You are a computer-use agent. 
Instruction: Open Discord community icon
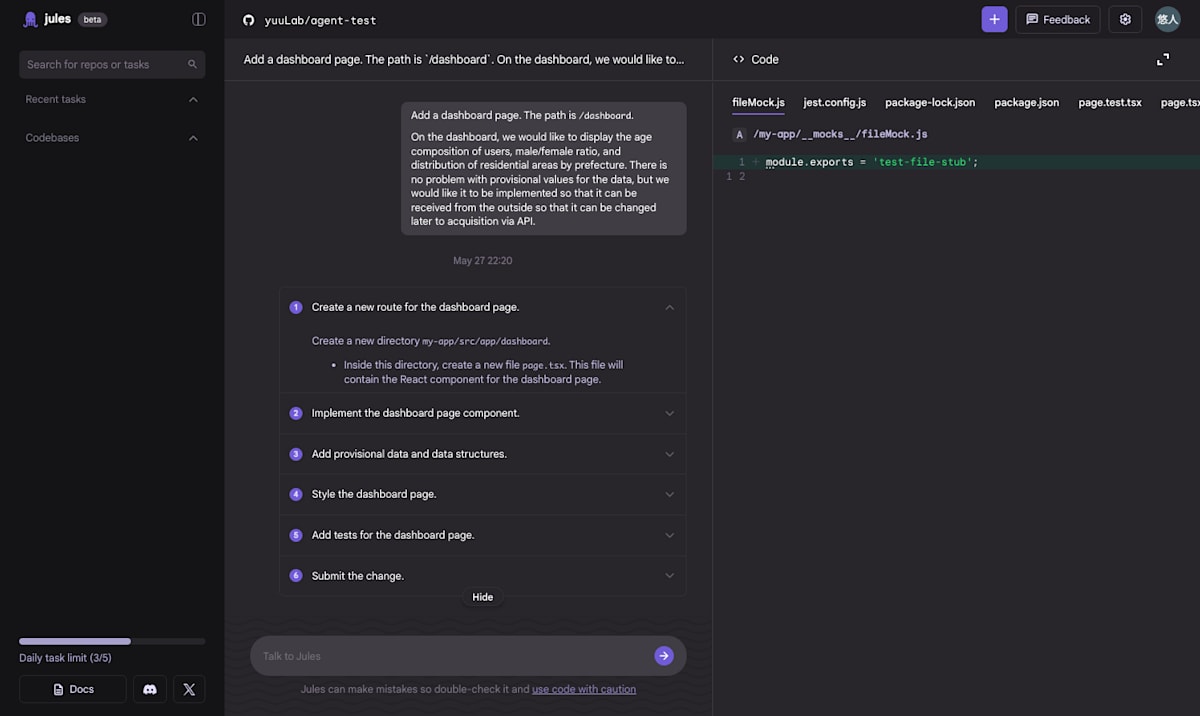tap(150, 689)
